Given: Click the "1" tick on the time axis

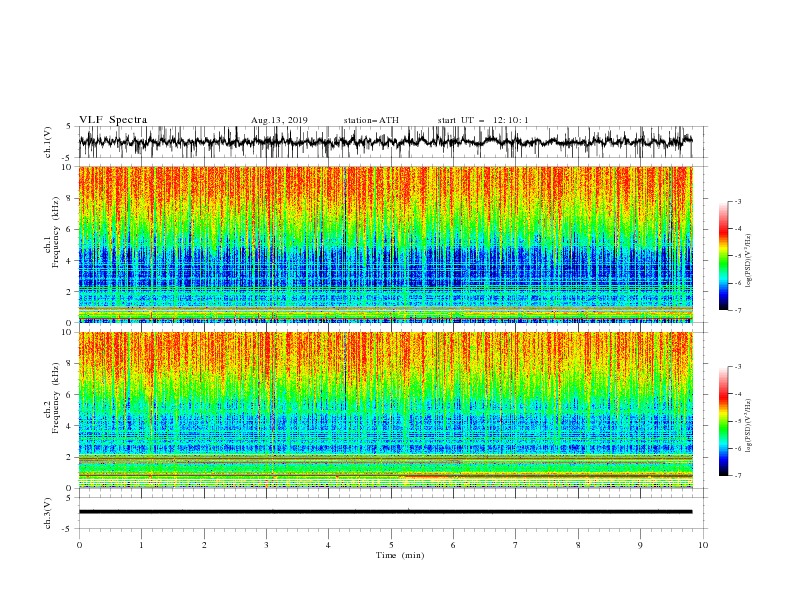Looking at the screenshot, I should (x=141, y=545).
